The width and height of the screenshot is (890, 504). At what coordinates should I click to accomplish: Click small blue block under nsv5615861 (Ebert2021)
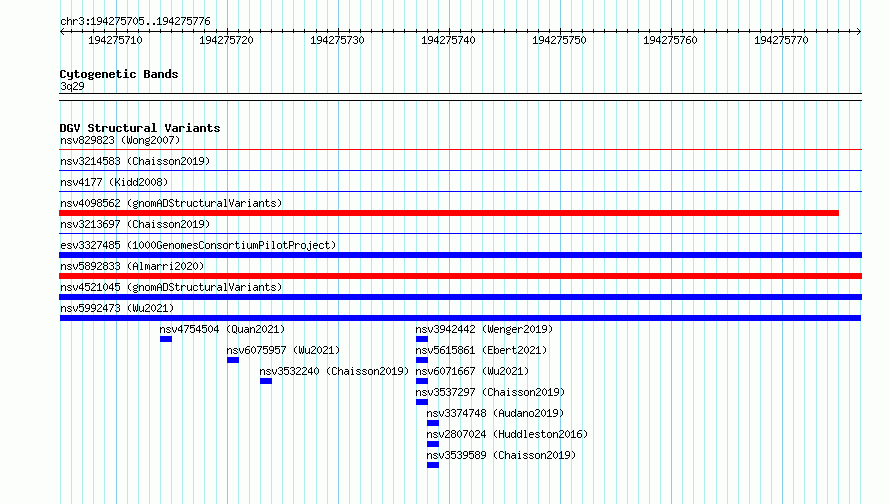tap(422, 360)
